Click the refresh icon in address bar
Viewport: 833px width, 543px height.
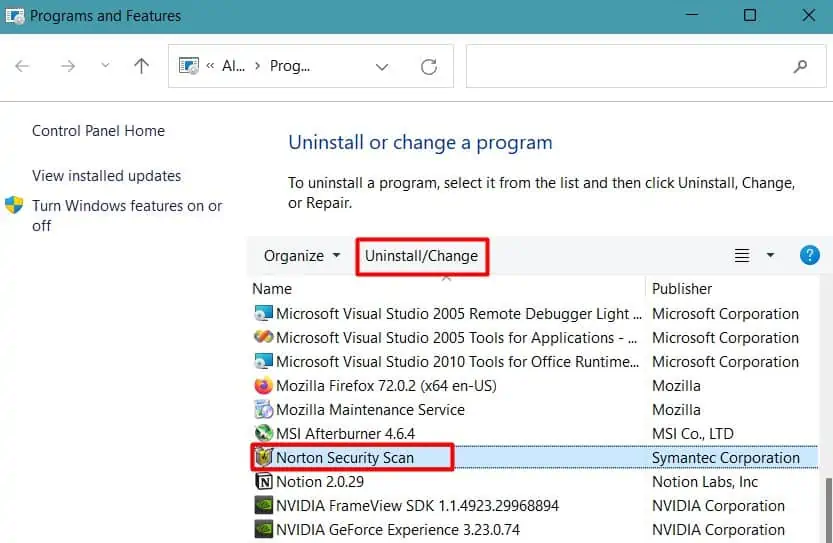click(429, 67)
